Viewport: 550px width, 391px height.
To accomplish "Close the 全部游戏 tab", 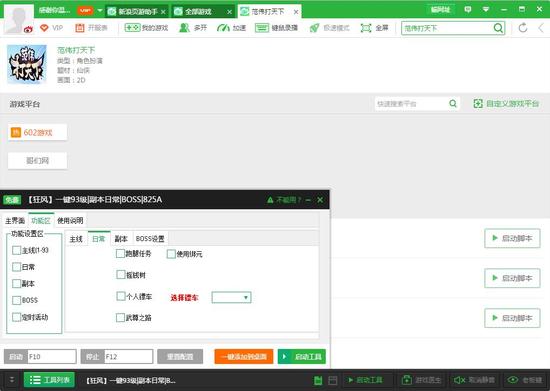I will click(229, 12).
